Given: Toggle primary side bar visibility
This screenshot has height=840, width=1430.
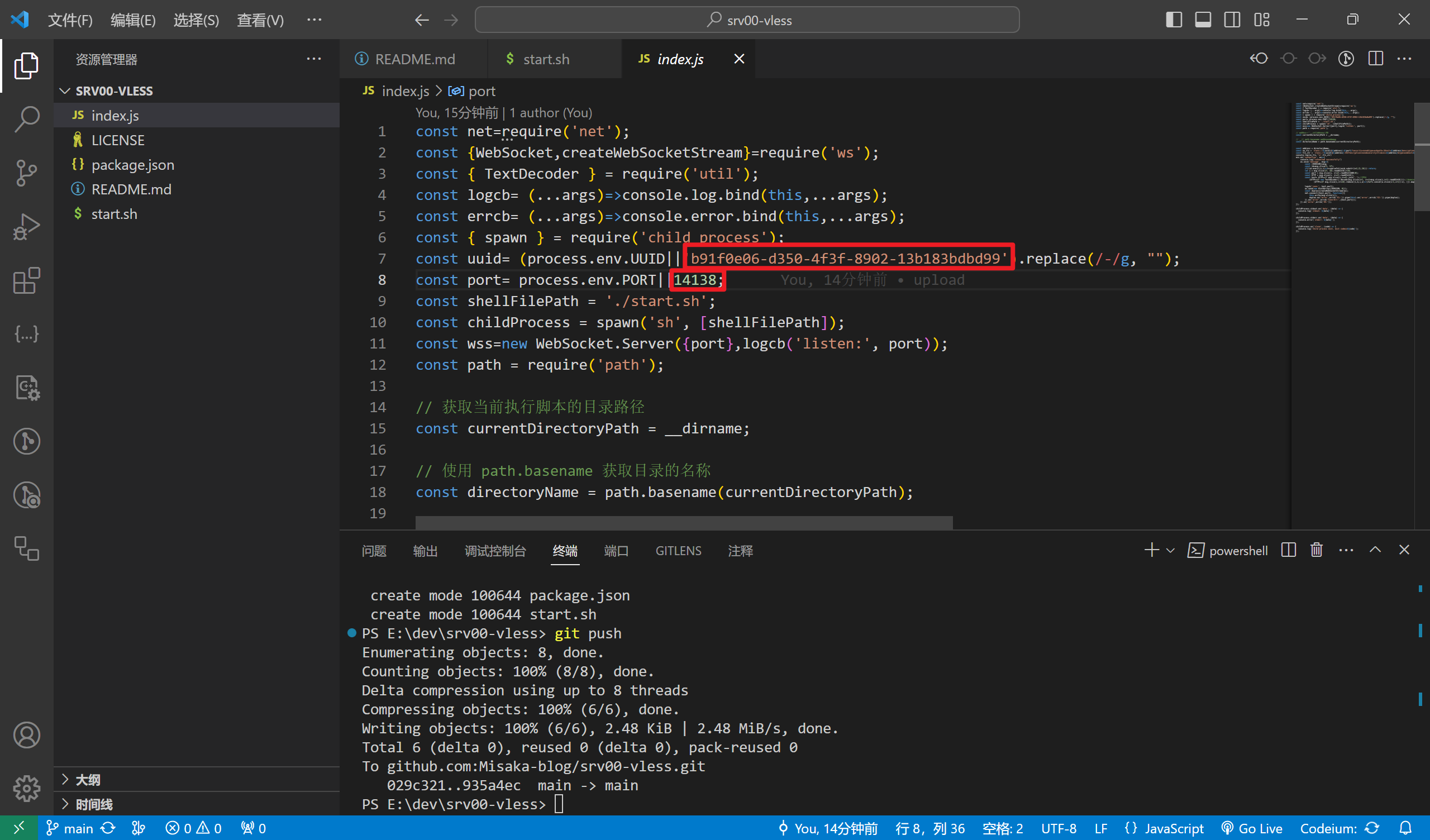Looking at the screenshot, I should point(1174,20).
